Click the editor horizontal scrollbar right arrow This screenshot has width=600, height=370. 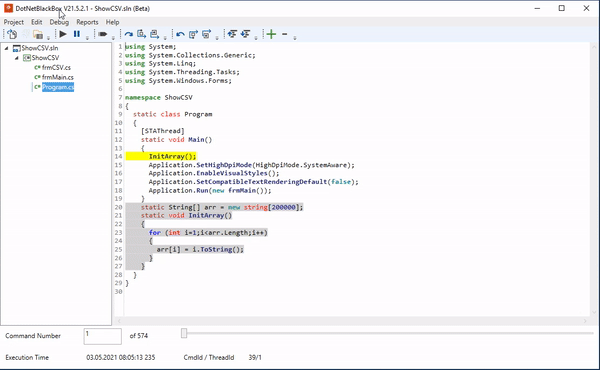click(585, 321)
